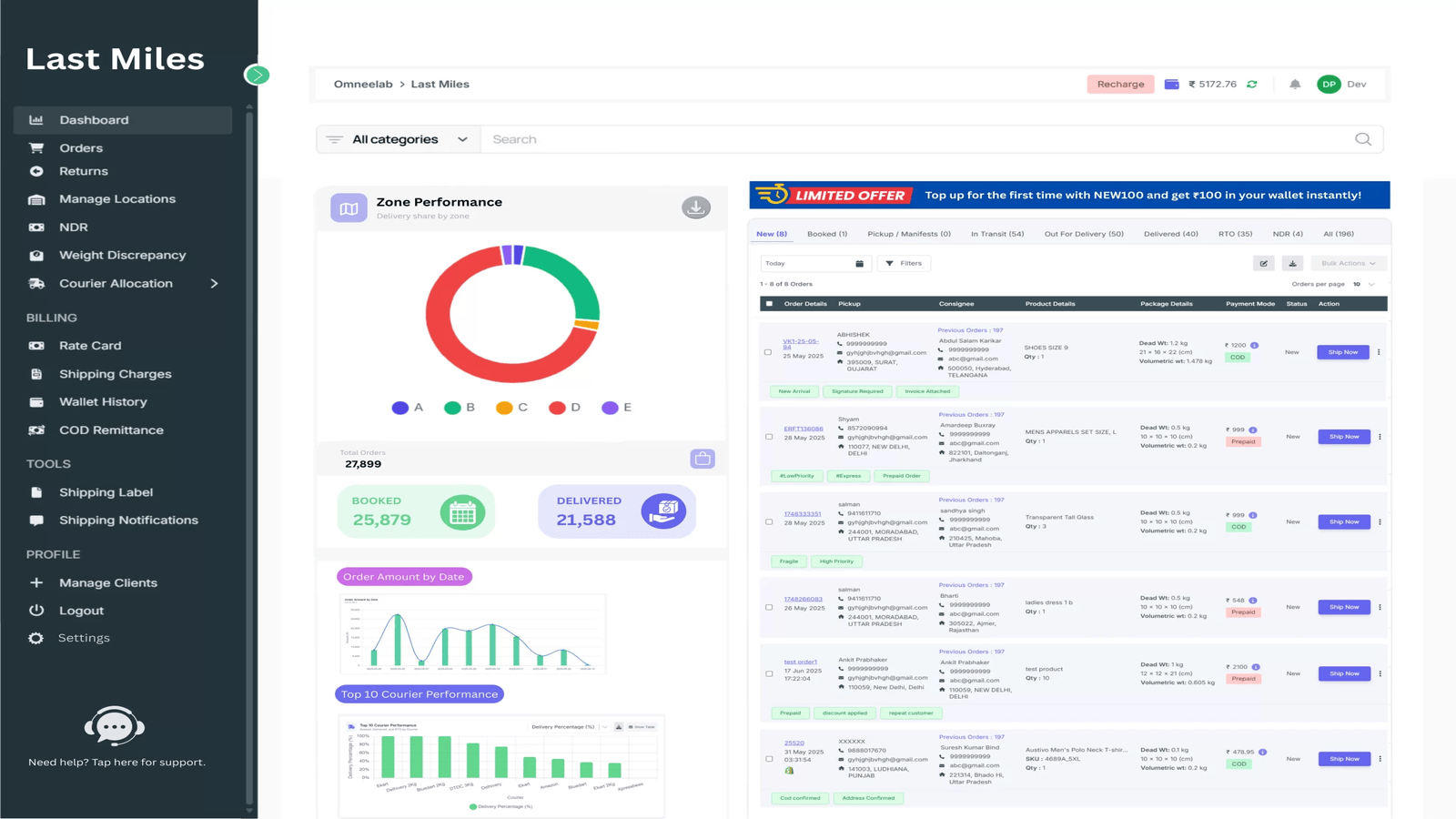Switch to the In Transit (54) tab
1456x819 pixels.
(x=996, y=234)
